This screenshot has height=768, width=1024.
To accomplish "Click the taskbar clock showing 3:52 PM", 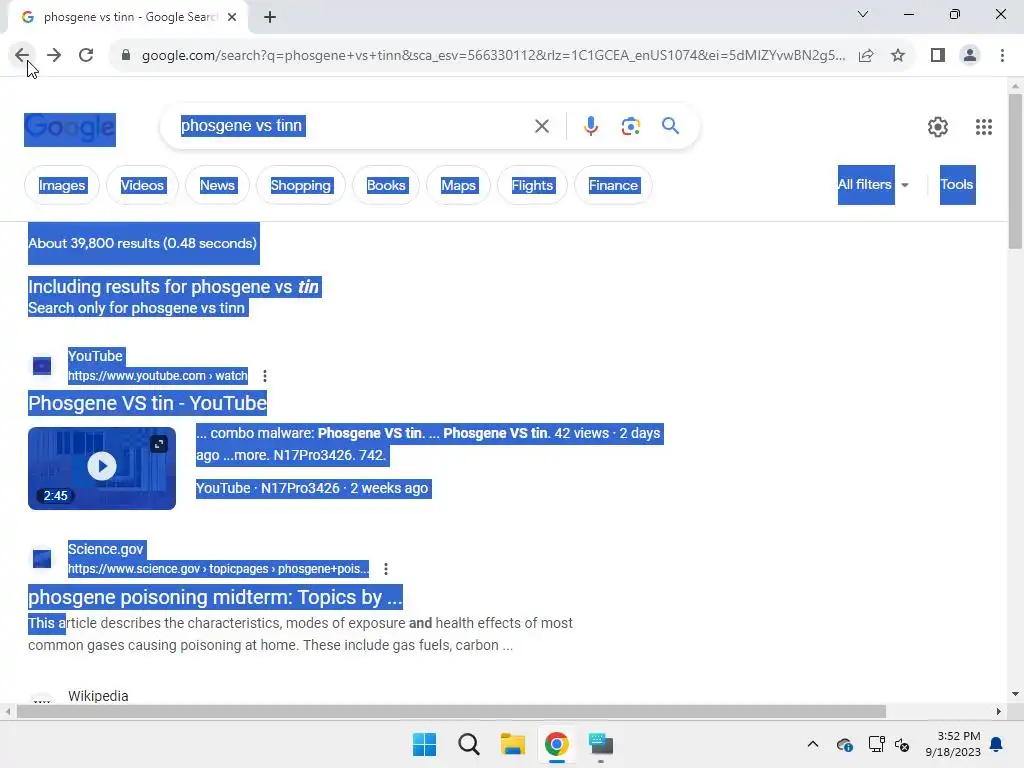I will [x=953, y=744].
